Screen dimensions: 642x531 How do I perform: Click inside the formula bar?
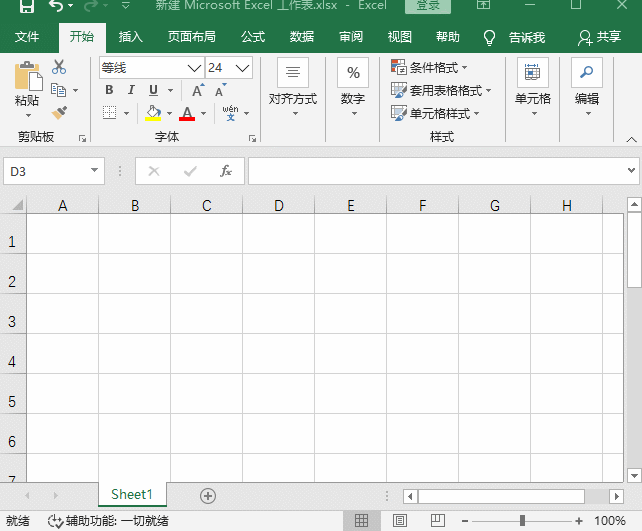tap(436, 171)
